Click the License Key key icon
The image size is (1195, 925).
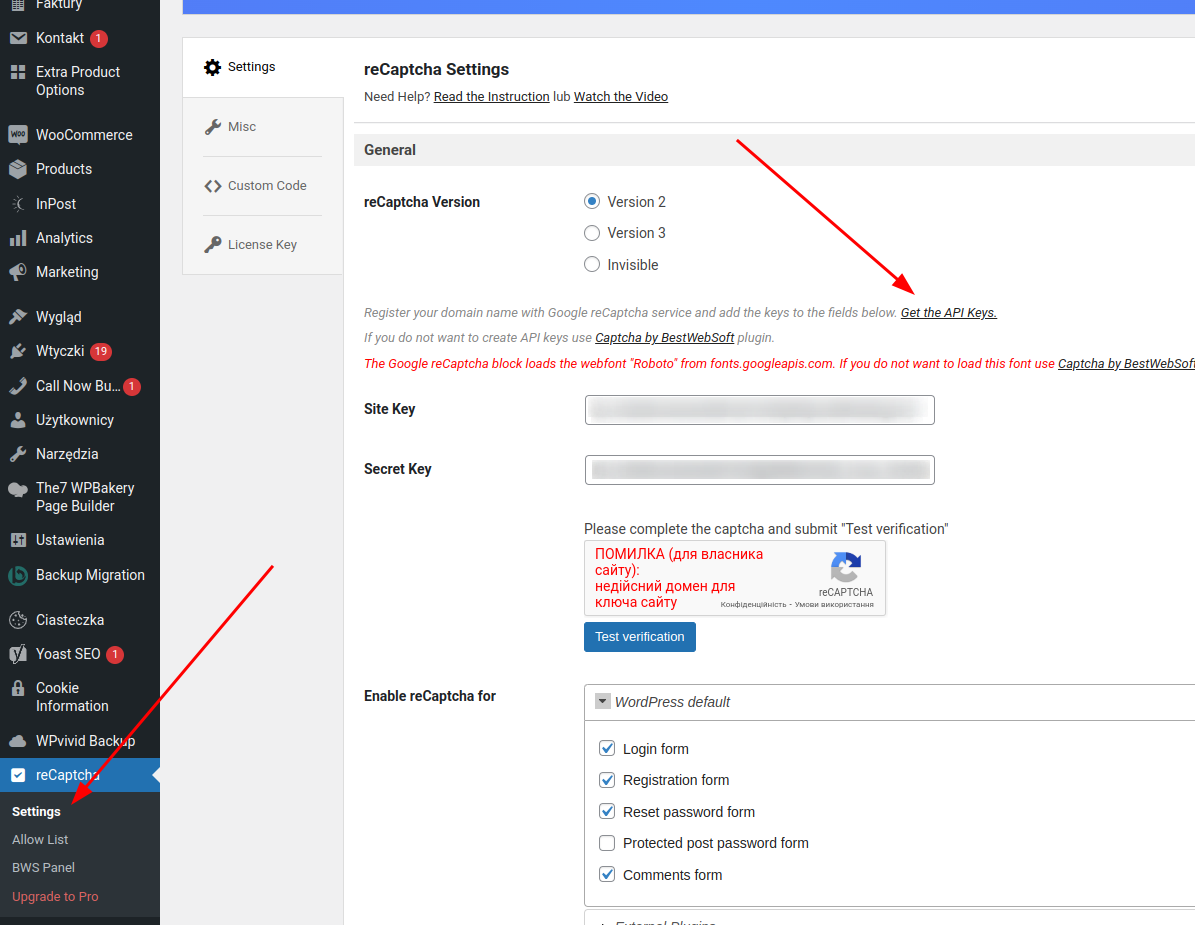coord(213,245)
